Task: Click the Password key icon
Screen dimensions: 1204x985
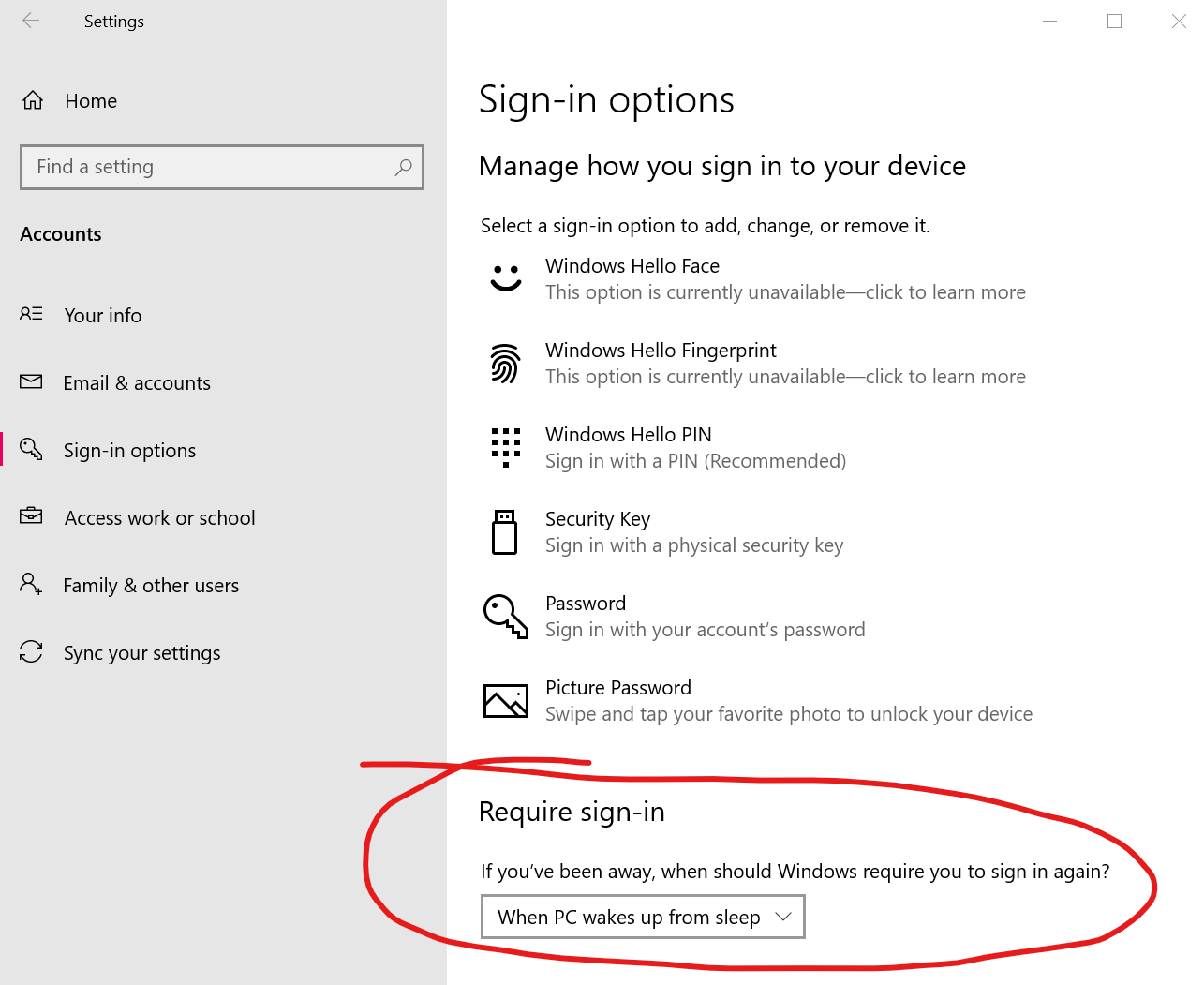Action: pyautogui.click(x=506, y=617)
